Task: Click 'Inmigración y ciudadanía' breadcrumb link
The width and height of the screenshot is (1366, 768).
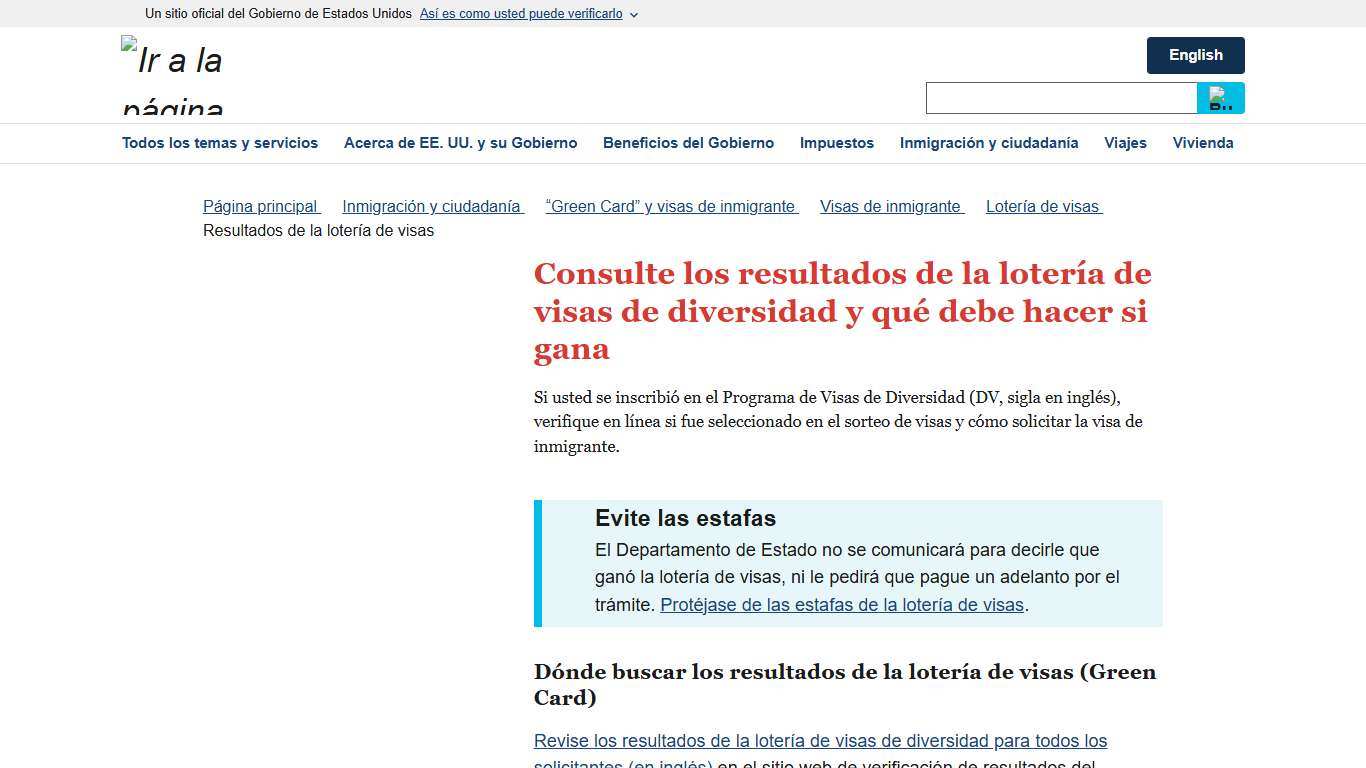Action: [432, 206]
